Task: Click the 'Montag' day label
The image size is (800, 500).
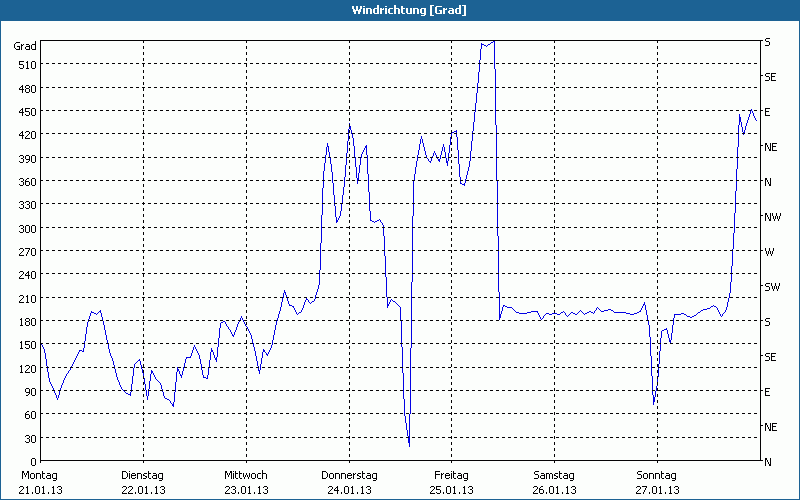Action: tap(39, 476)
